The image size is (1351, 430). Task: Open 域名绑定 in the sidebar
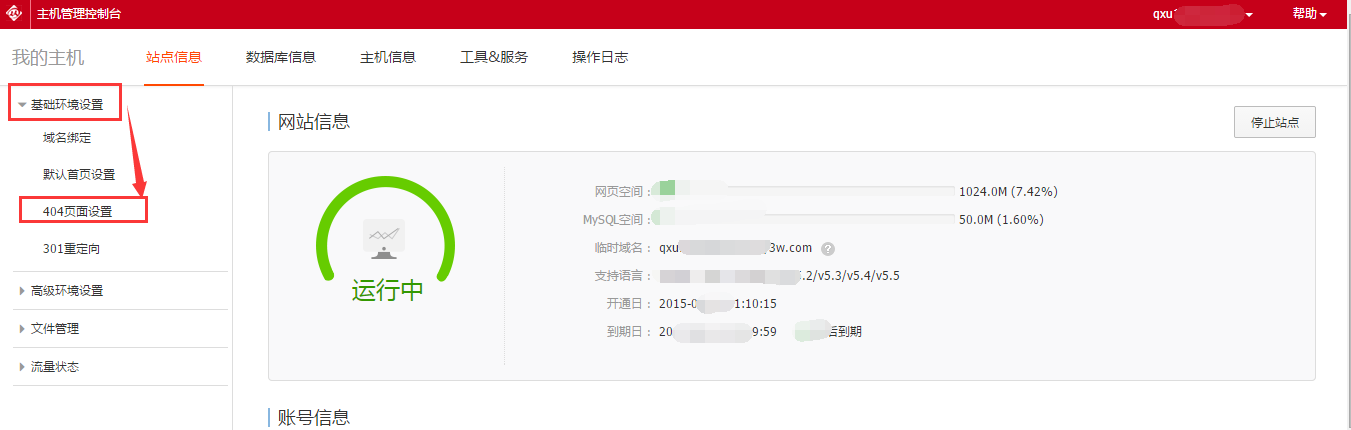67,138
